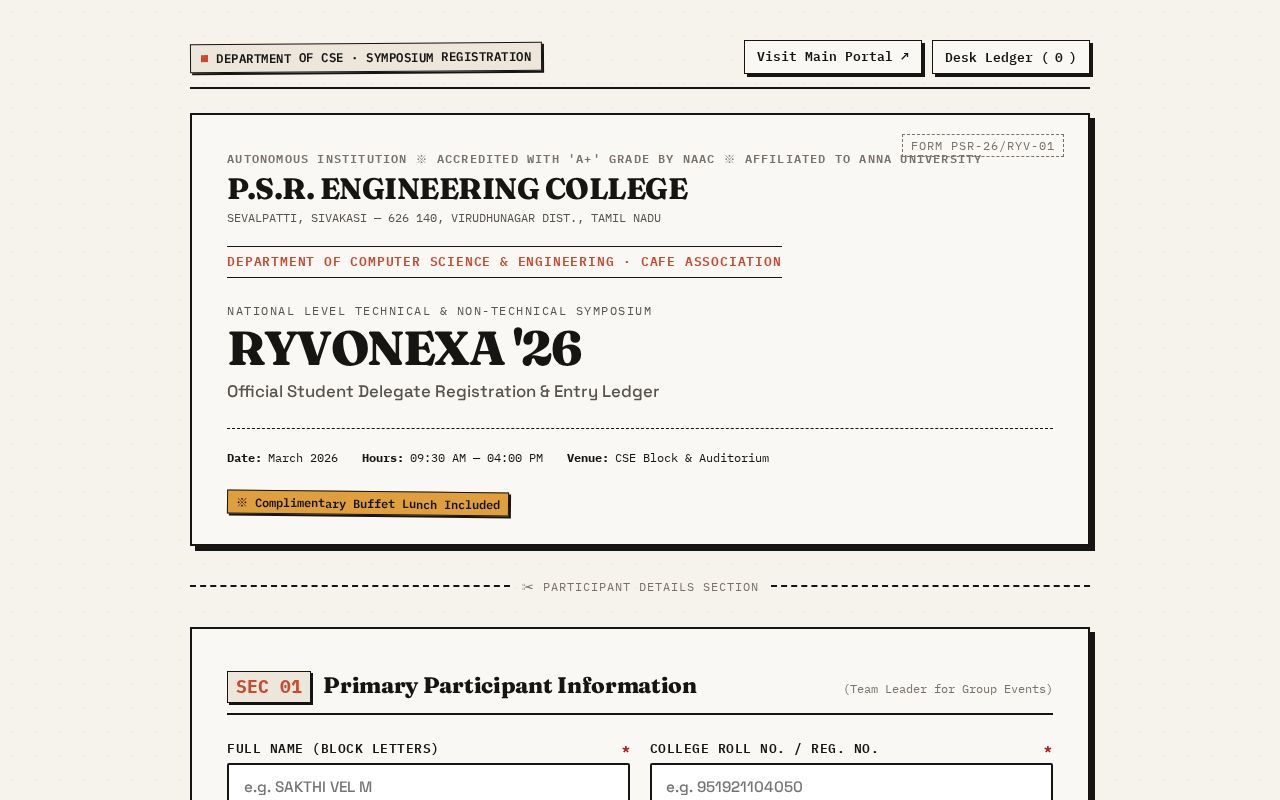Click the 'P.S.R. ENGINEERING COLLEGE' heading
Screen dimensions: 1280x800
[x=457, y=188]
